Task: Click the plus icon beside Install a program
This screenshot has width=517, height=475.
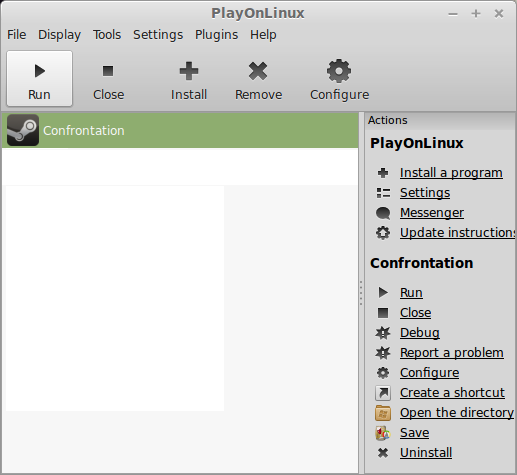Action: 383,173
